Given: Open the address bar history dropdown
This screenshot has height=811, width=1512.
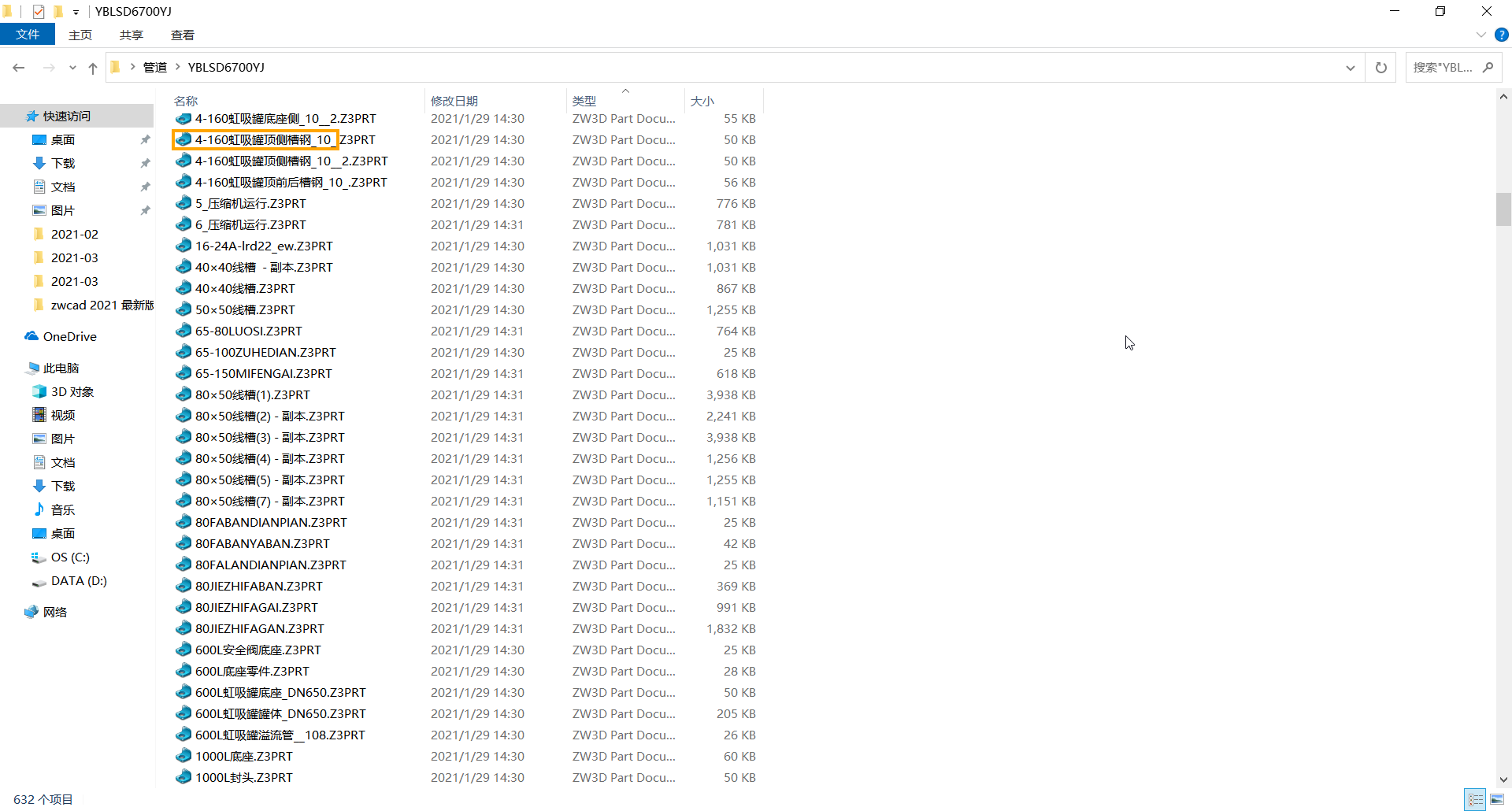Looking at the screenshot, I should 1351,68.
